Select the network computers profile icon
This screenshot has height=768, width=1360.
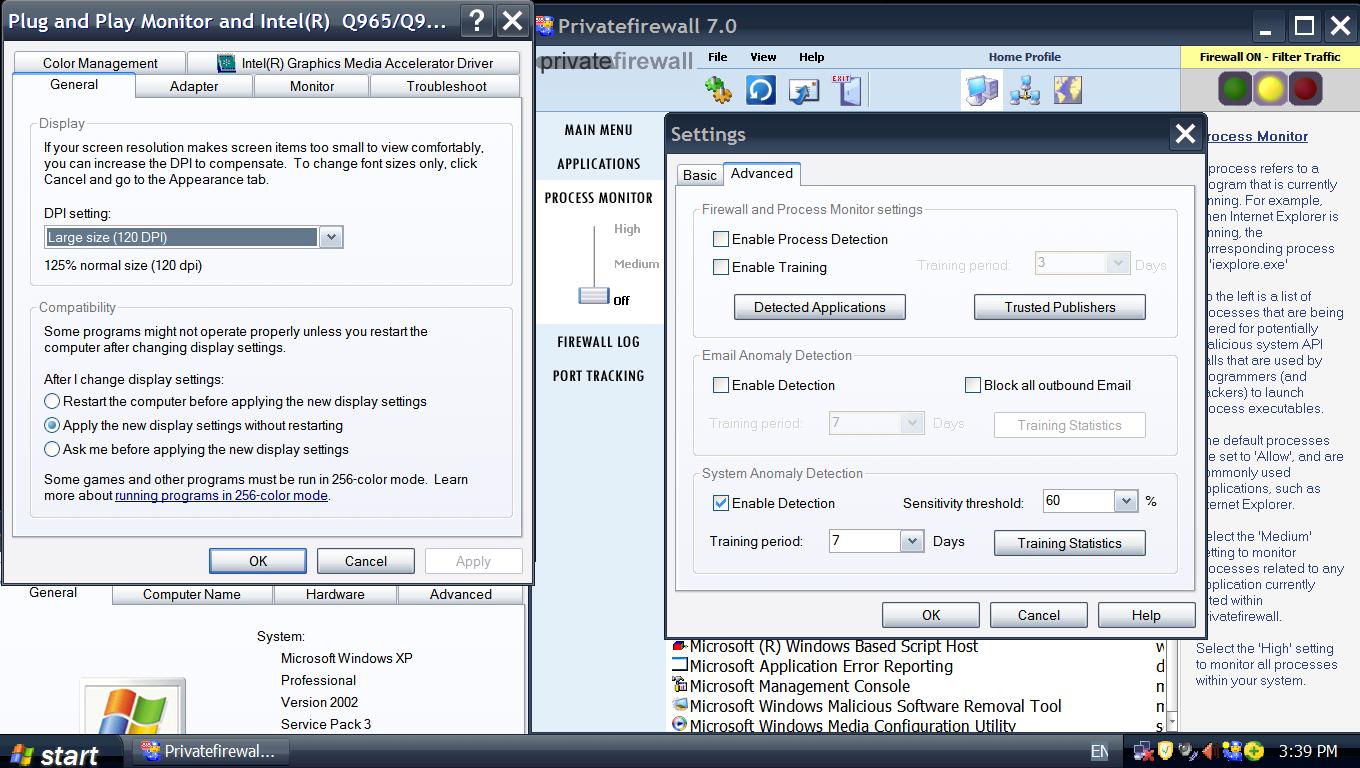point(1025,90)
